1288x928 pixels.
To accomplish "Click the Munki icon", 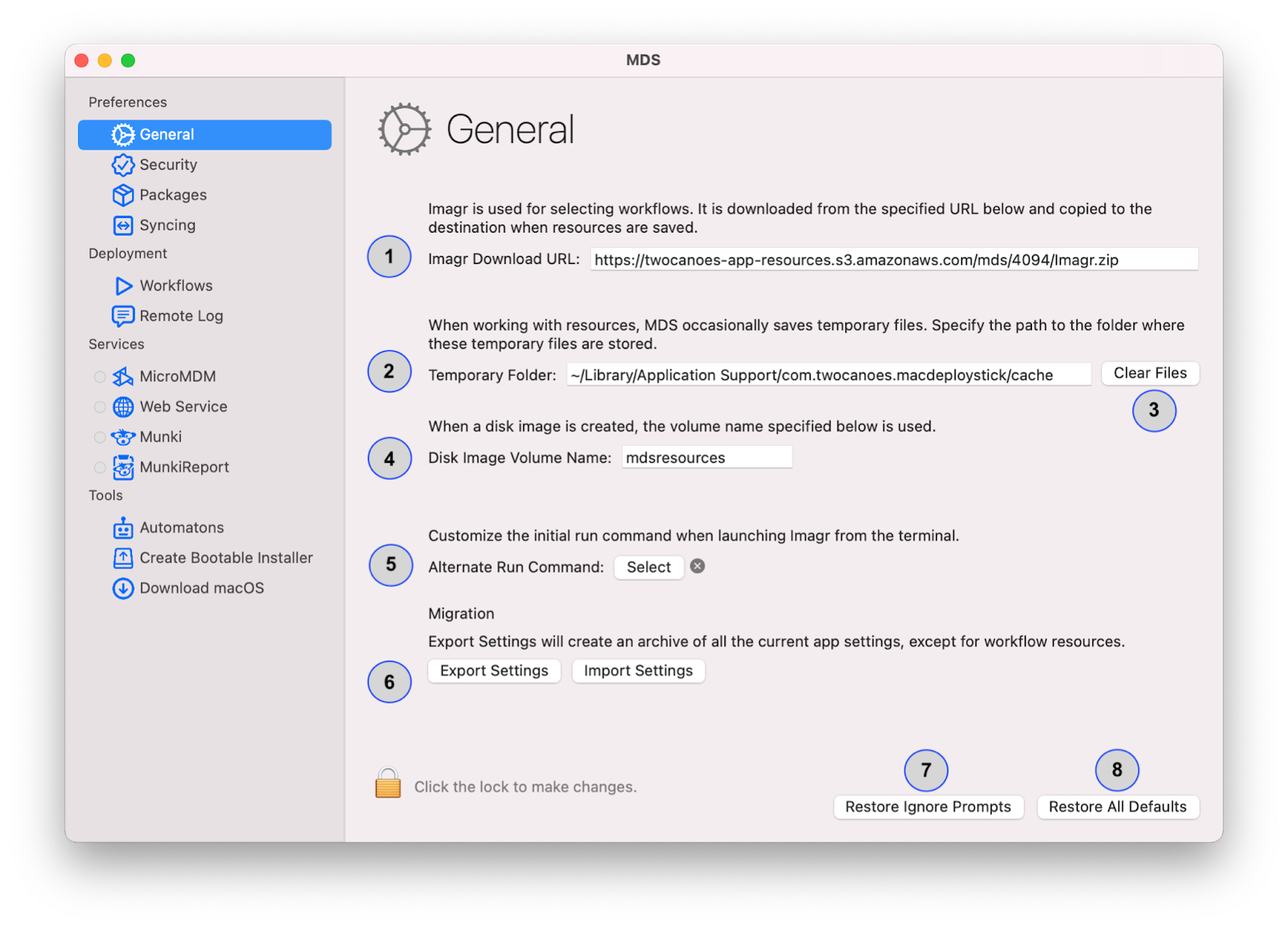I will tap(123, 437).
